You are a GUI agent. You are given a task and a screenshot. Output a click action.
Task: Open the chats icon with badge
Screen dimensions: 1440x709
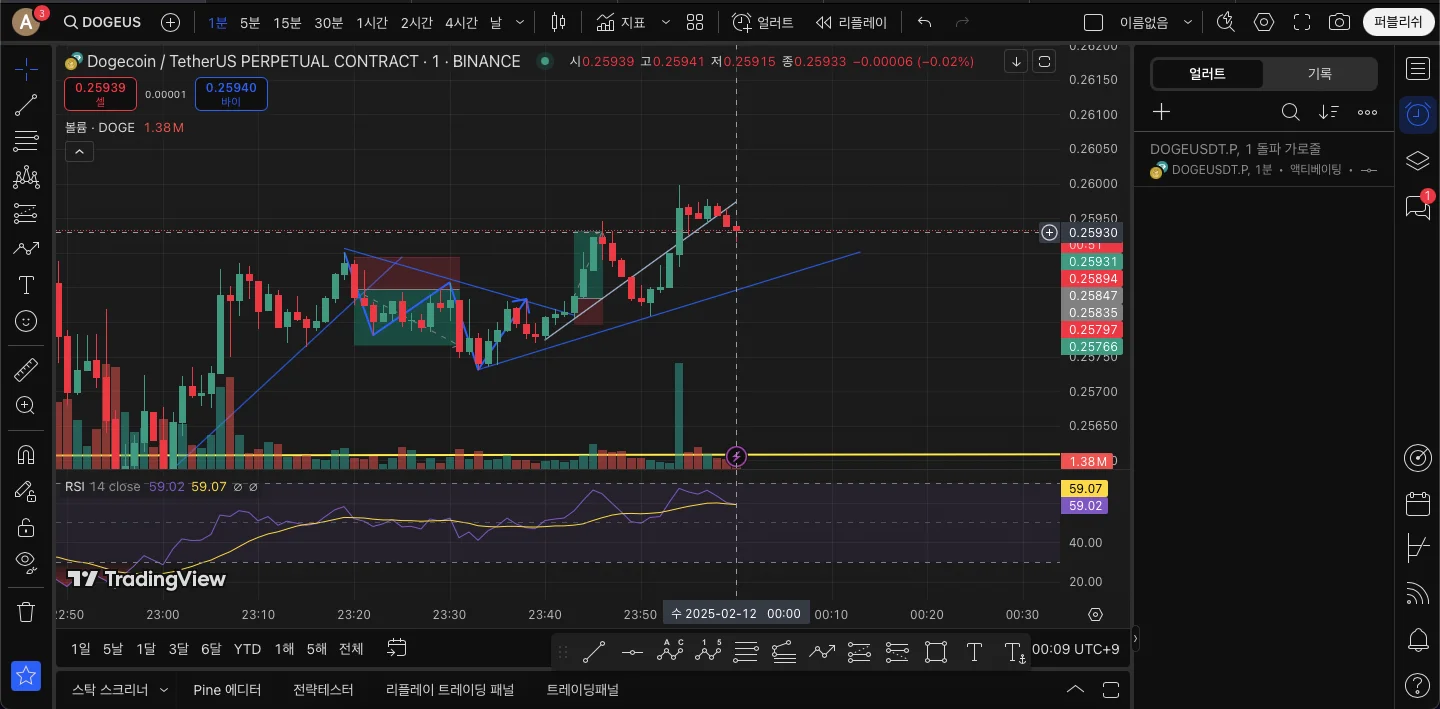pyautogui.click(x=1417, y=207)
